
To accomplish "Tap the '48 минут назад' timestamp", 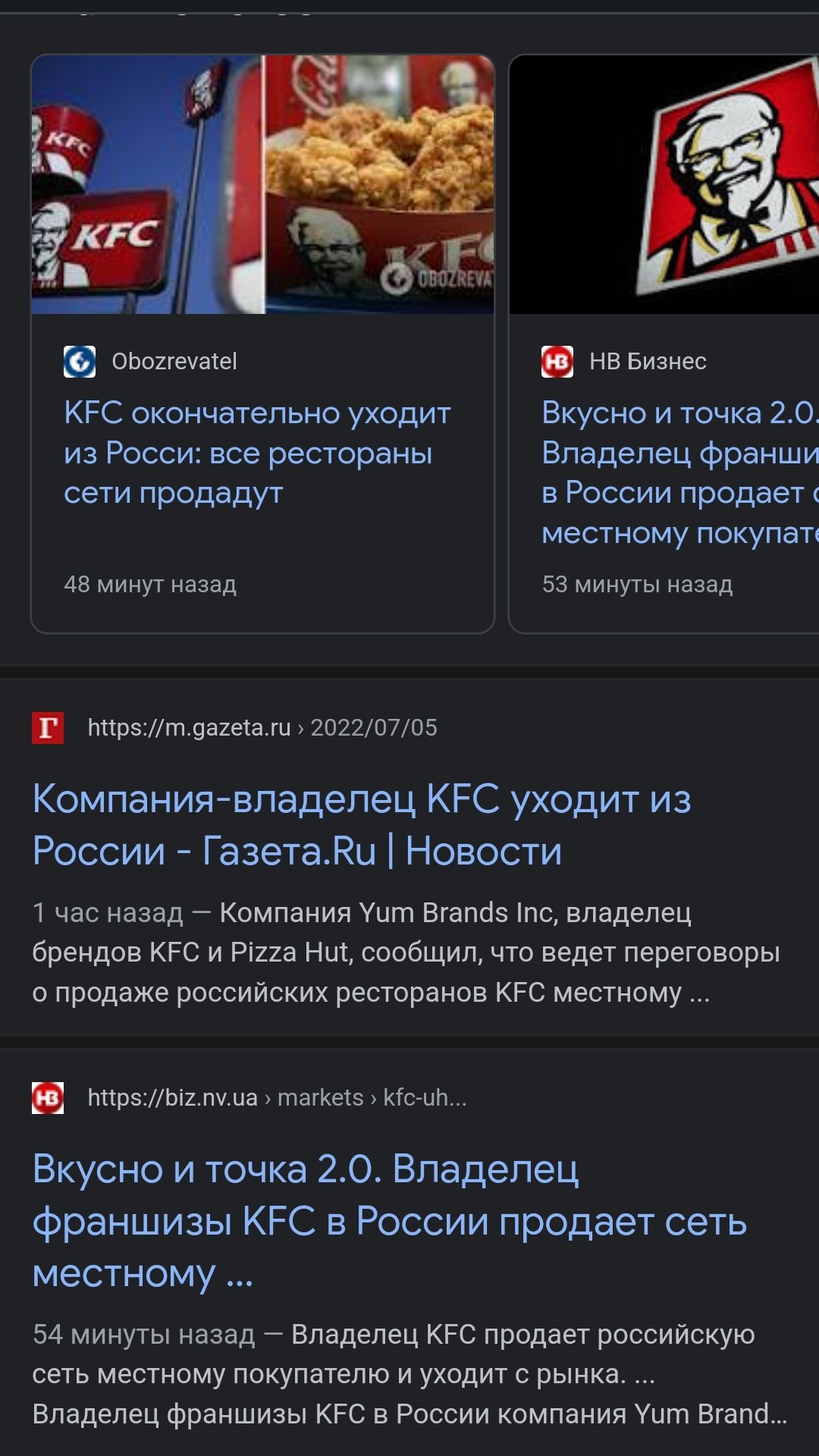I will tap(150, 585).
